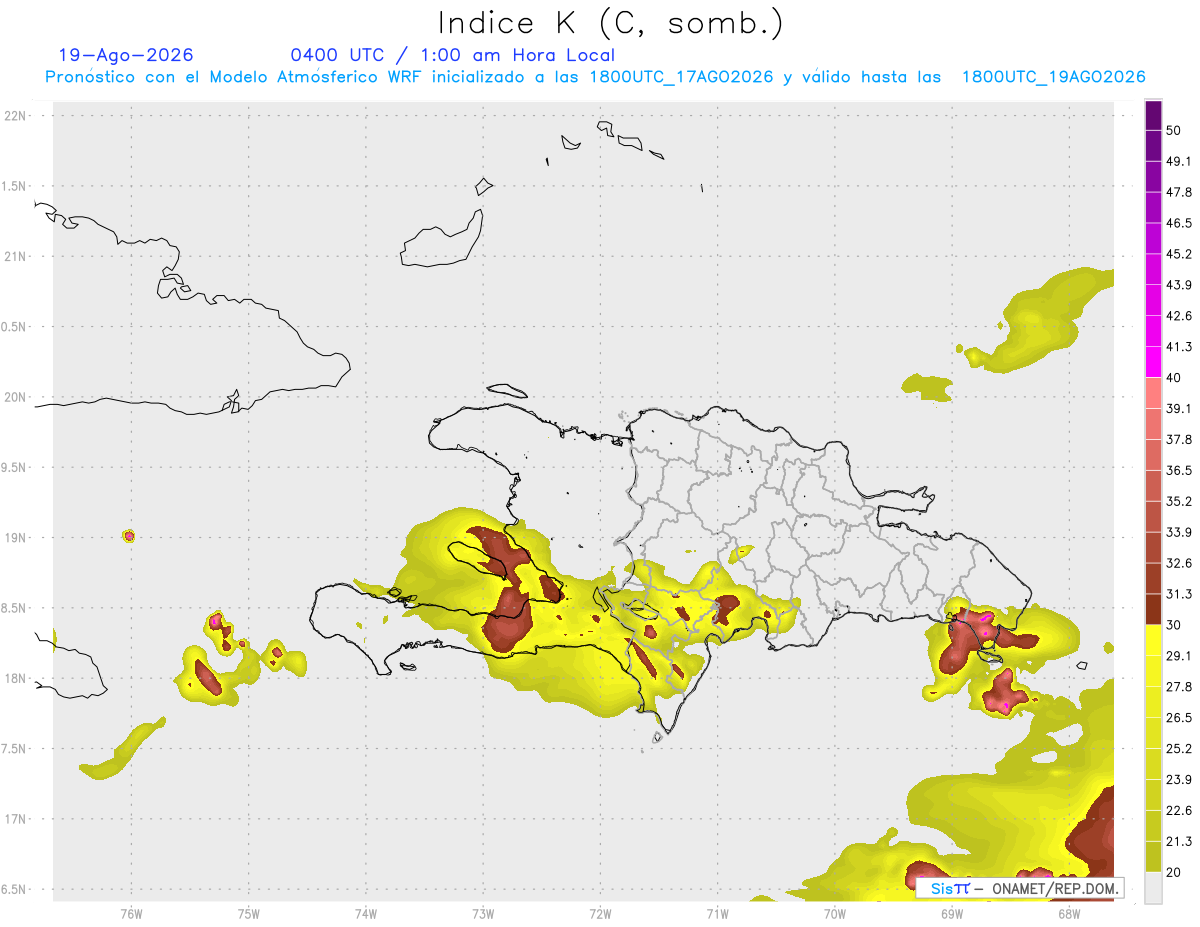Pick the salmon swatch between 39.1 and 40
1200x927 pixels.
[x=1153, y=393]
